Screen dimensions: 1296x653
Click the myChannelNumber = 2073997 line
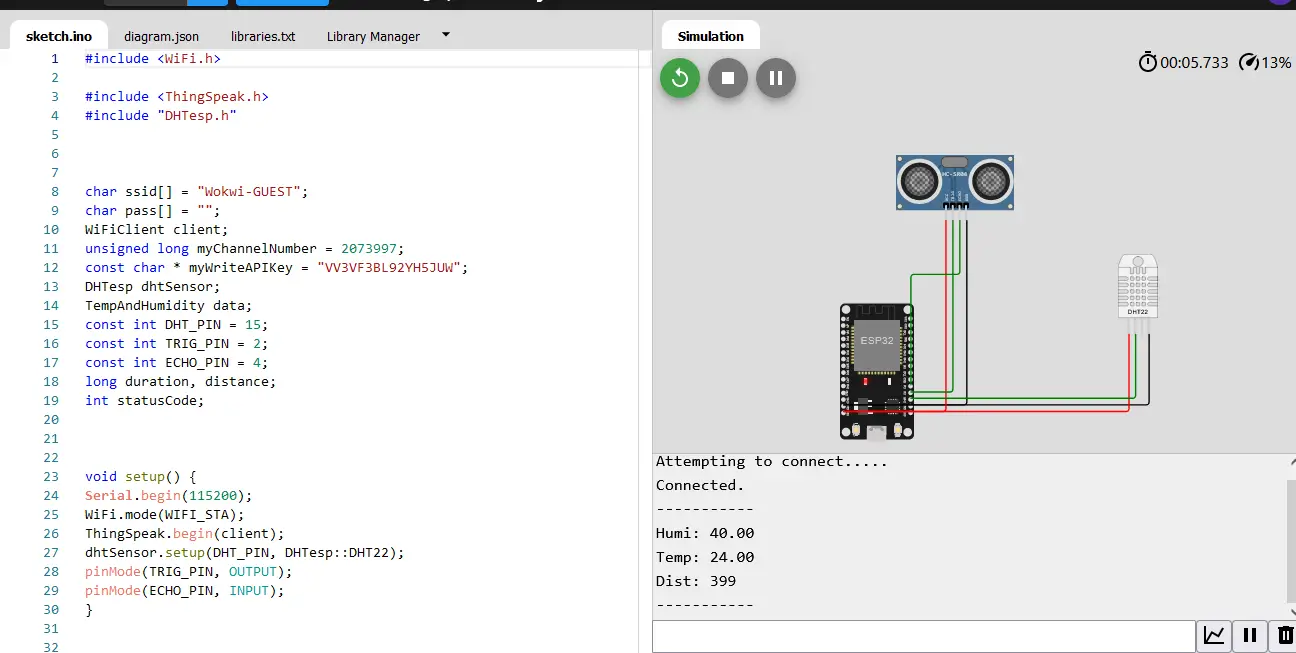pos(245,249)
